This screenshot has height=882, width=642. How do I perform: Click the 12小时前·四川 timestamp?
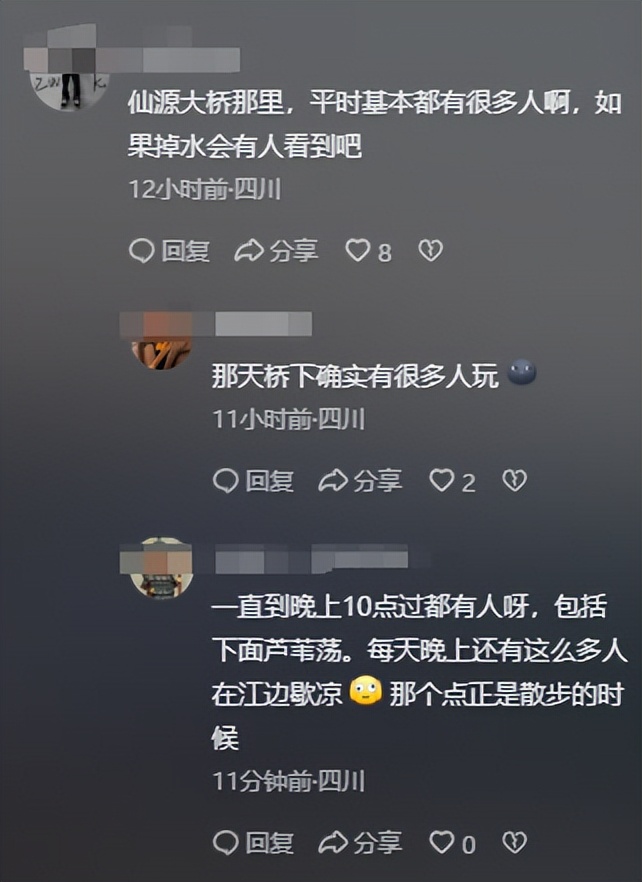[205, 190]
